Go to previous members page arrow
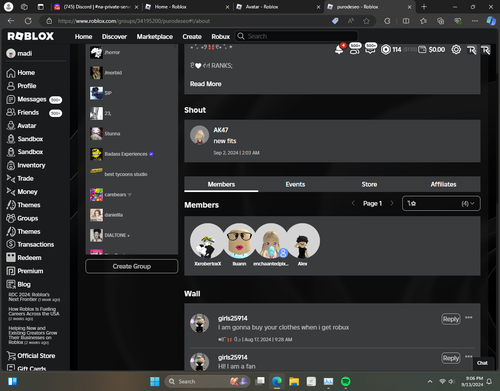The width and height of the screenshot is (500, 391). pyautogui.click(x=353, y=203)
